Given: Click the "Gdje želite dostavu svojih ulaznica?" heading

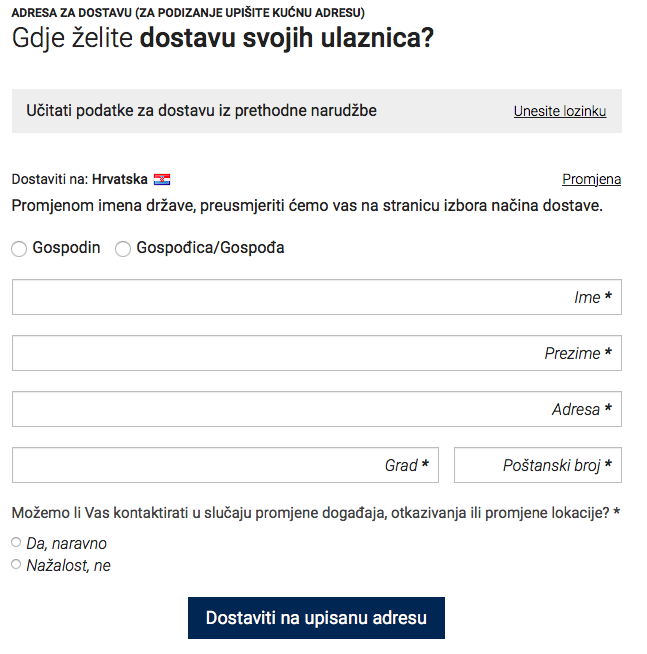Looking at the screenshot, I should [222, 38].
